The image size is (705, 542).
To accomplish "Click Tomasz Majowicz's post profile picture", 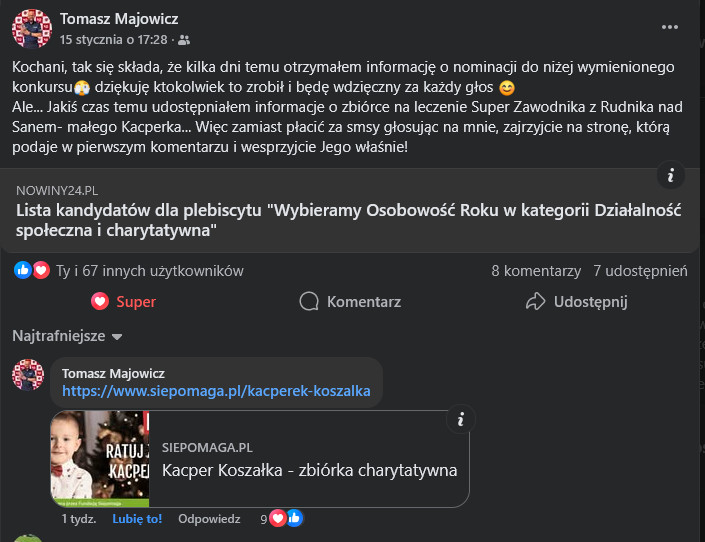I will click(31, 28).
